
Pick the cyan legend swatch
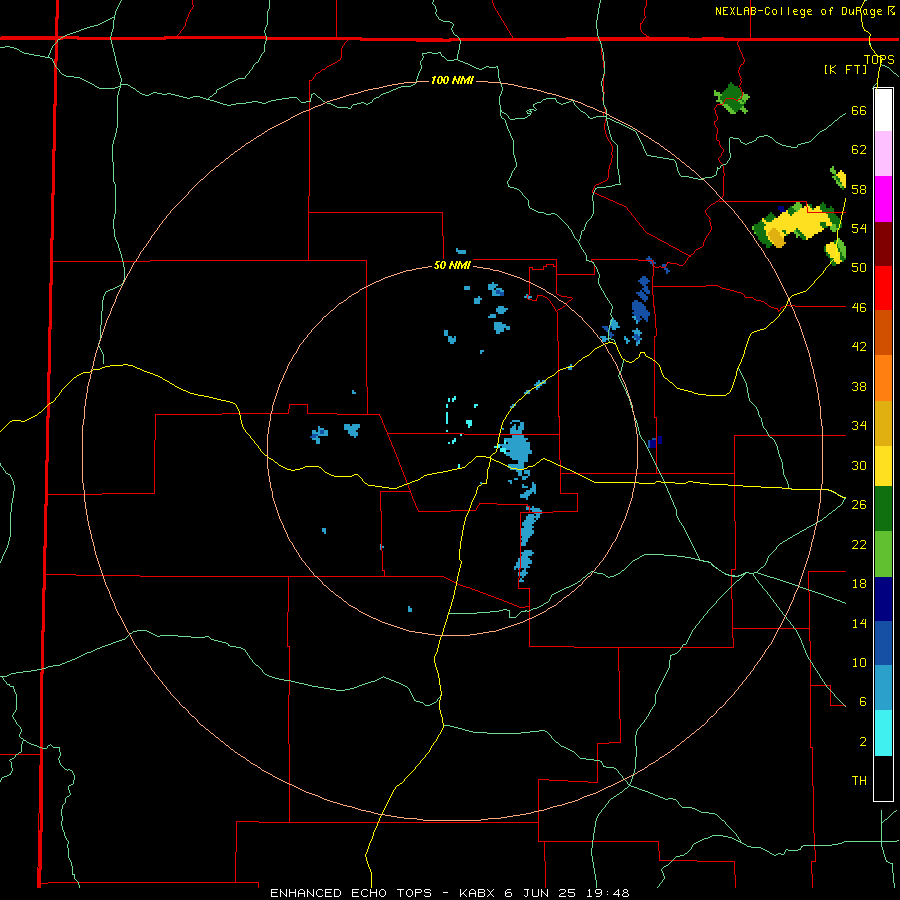(883, 733)
